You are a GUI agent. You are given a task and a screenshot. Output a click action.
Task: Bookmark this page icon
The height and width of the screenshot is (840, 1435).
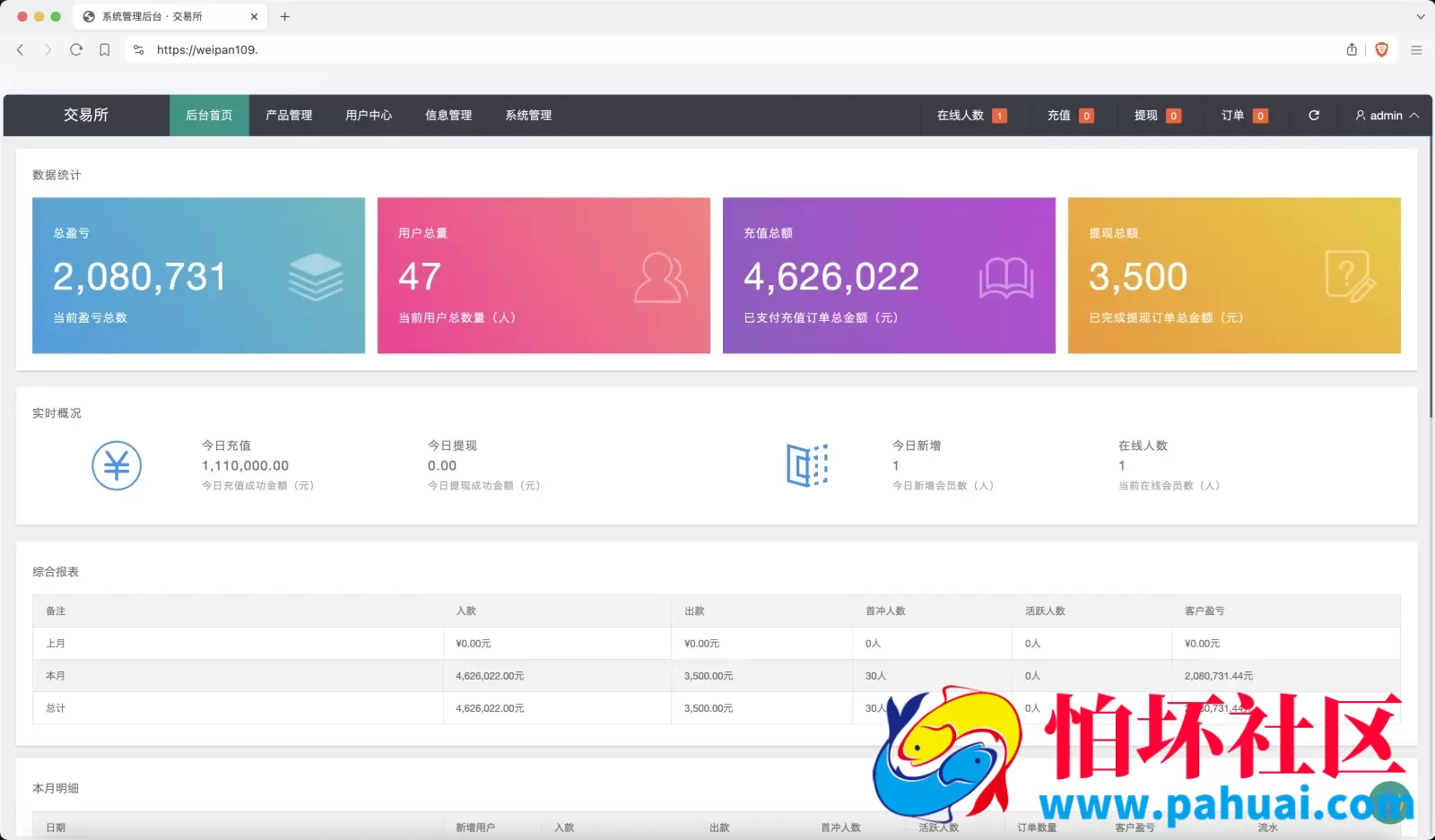tap(105, 50)
